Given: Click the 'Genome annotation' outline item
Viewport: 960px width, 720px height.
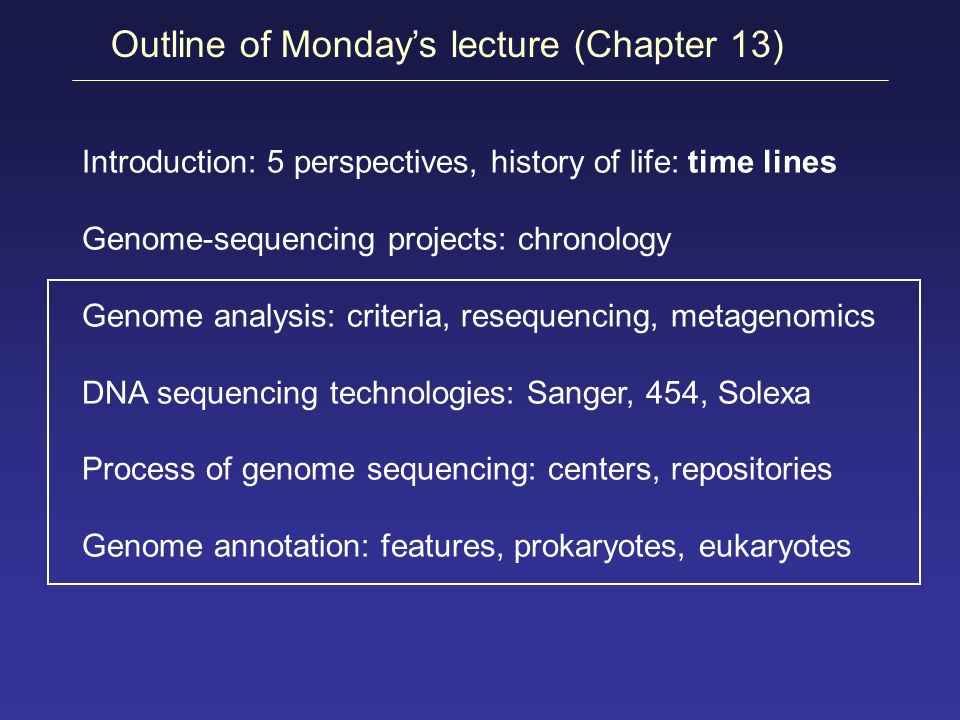Looking at the screenshot, I should [x=467, y=547].
